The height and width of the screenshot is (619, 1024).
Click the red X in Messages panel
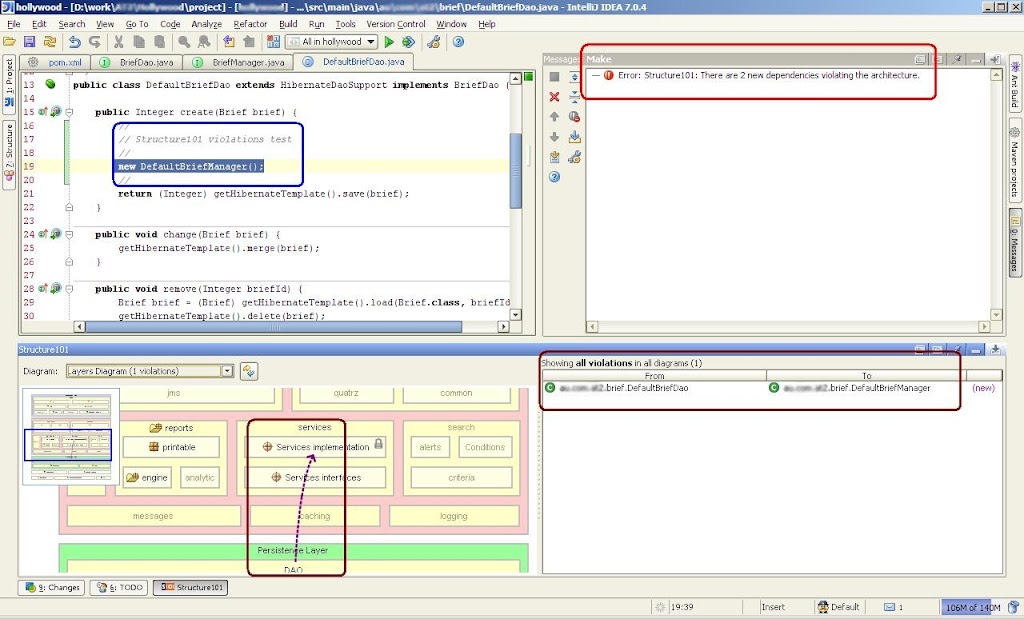[554, 96]
